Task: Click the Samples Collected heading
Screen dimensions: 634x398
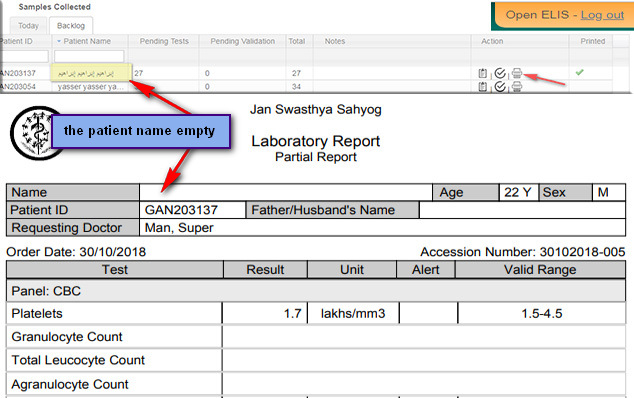Action: tap(55, 7)
